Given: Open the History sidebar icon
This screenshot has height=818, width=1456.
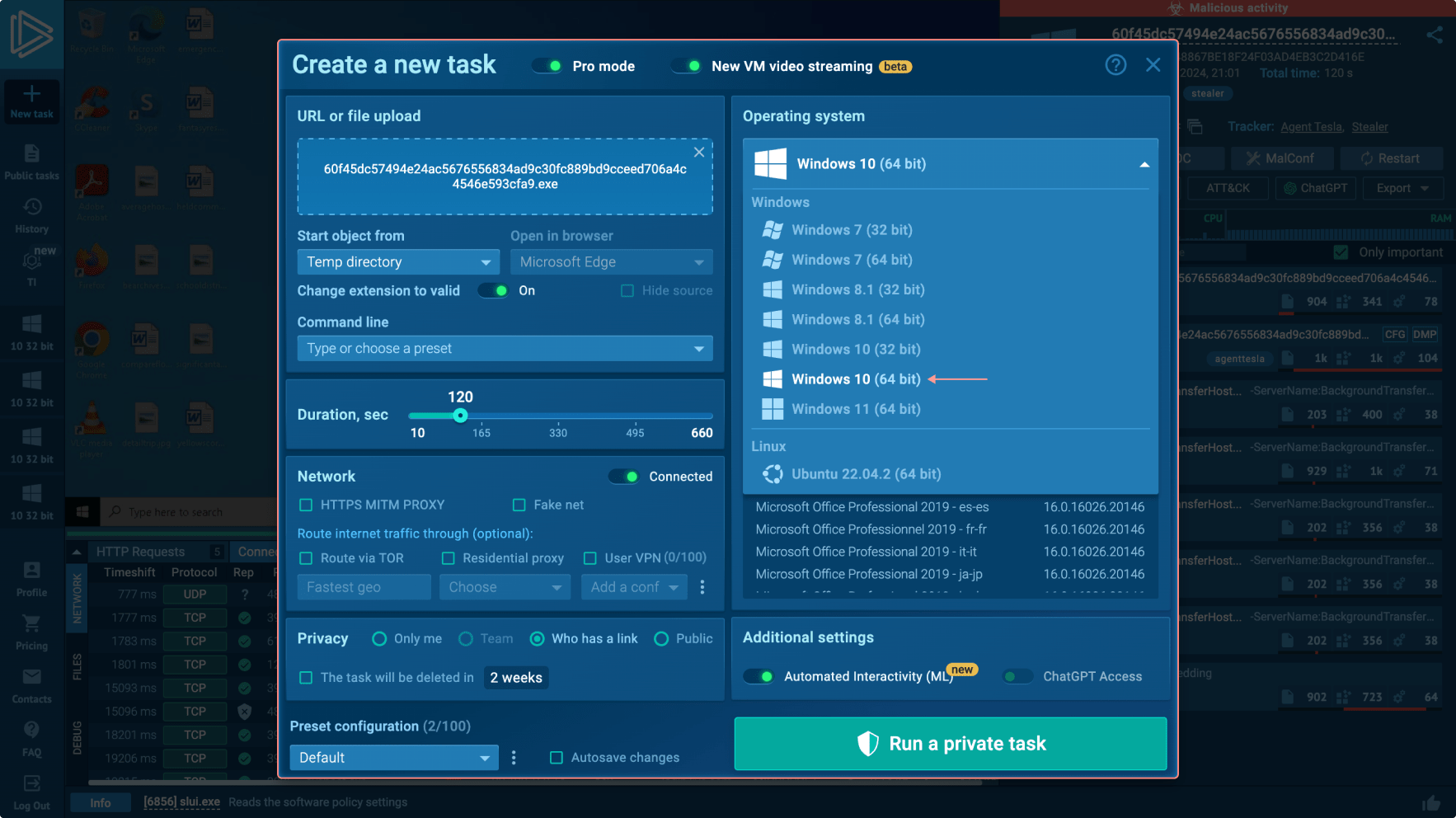Looking at the screenshot, I should 31,215.
